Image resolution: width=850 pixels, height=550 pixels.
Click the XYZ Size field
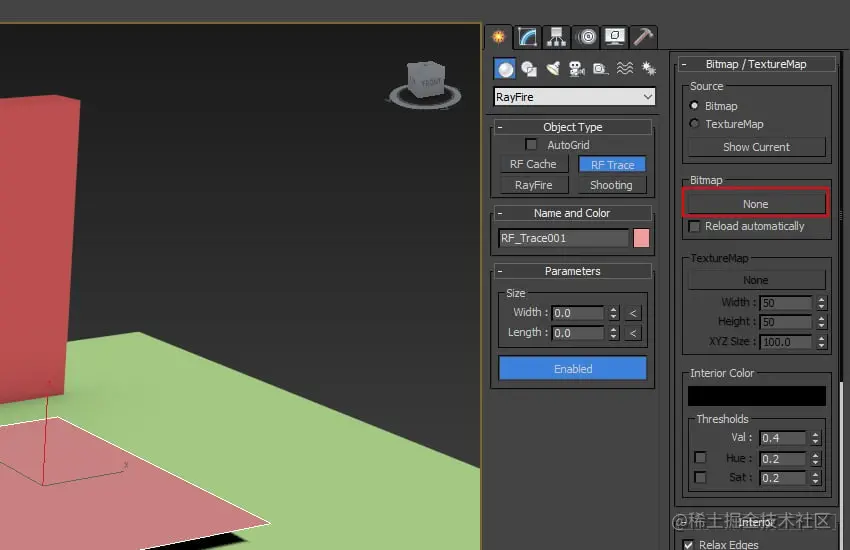click(785, 342)
